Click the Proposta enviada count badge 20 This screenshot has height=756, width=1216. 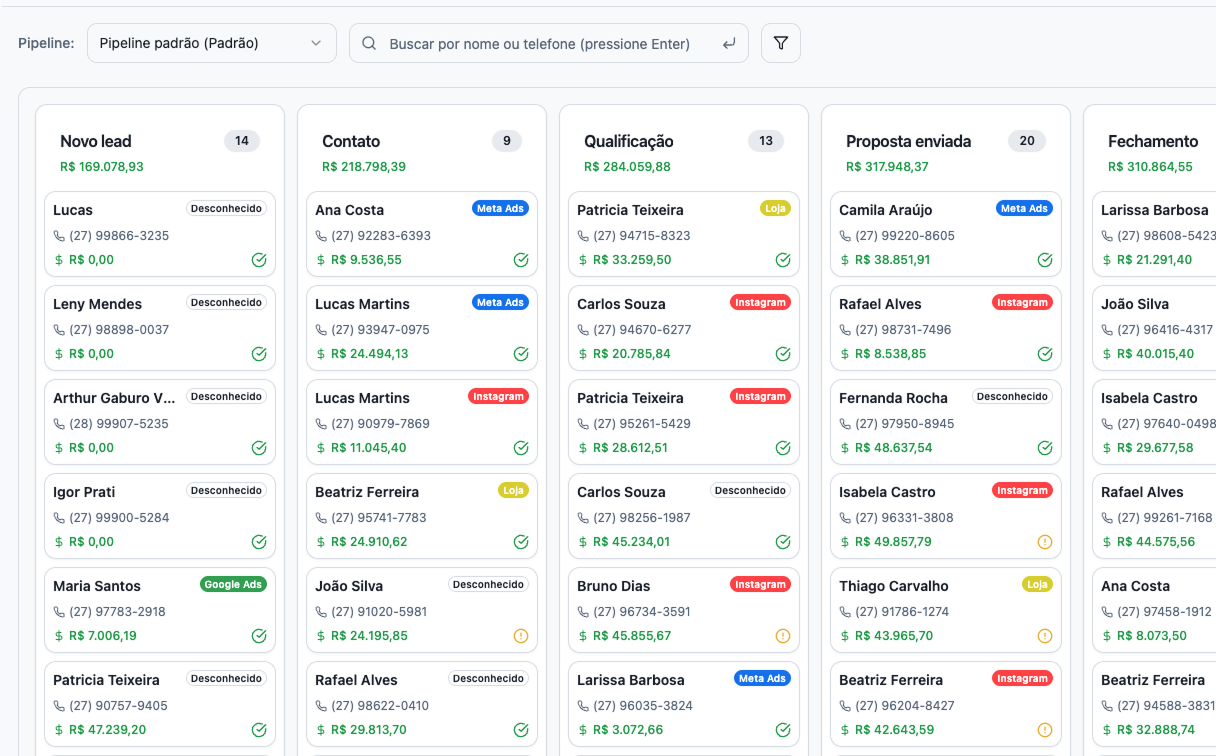1027,141
